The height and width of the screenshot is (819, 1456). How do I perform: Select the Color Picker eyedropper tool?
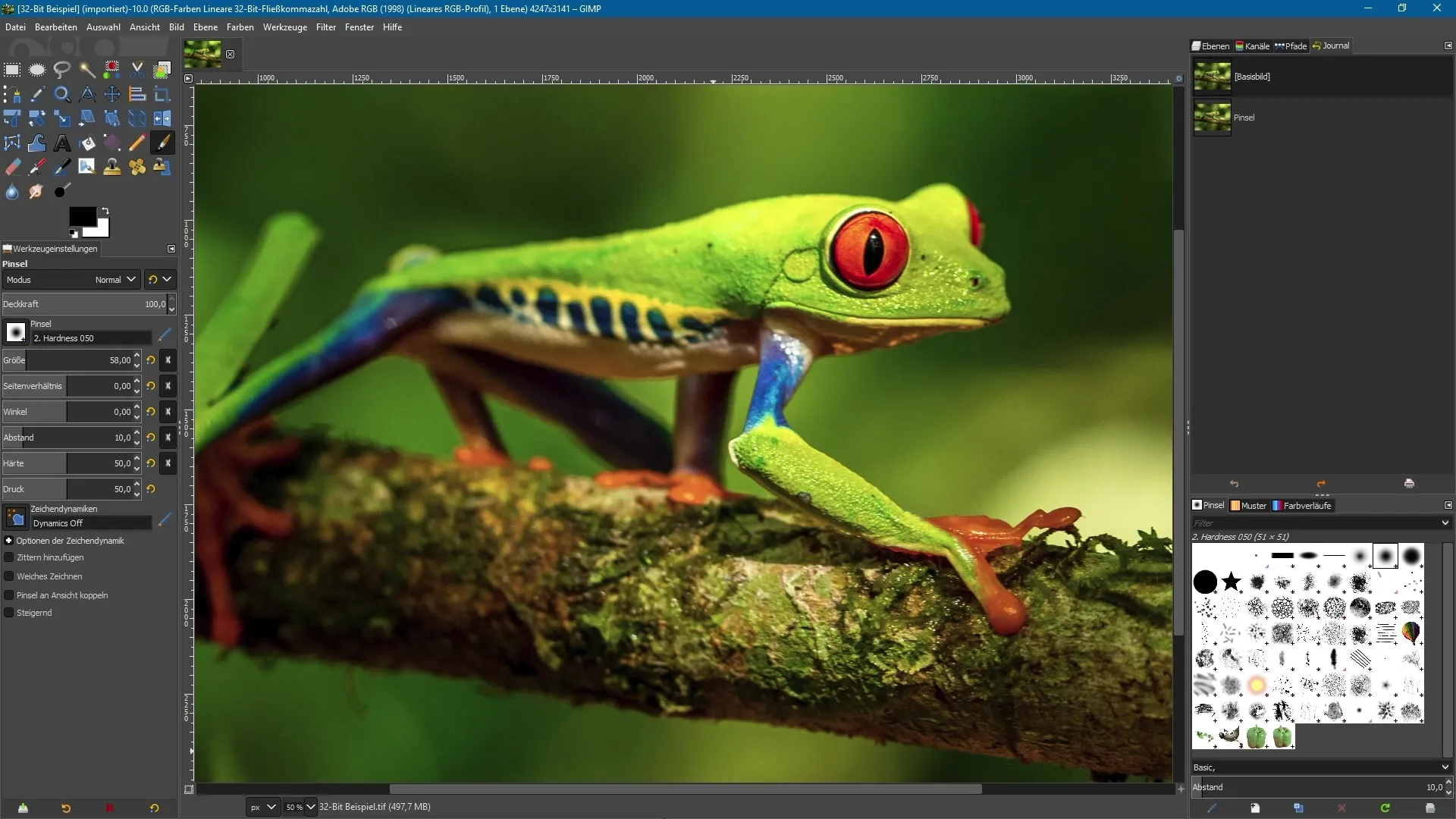click(37, 94)
